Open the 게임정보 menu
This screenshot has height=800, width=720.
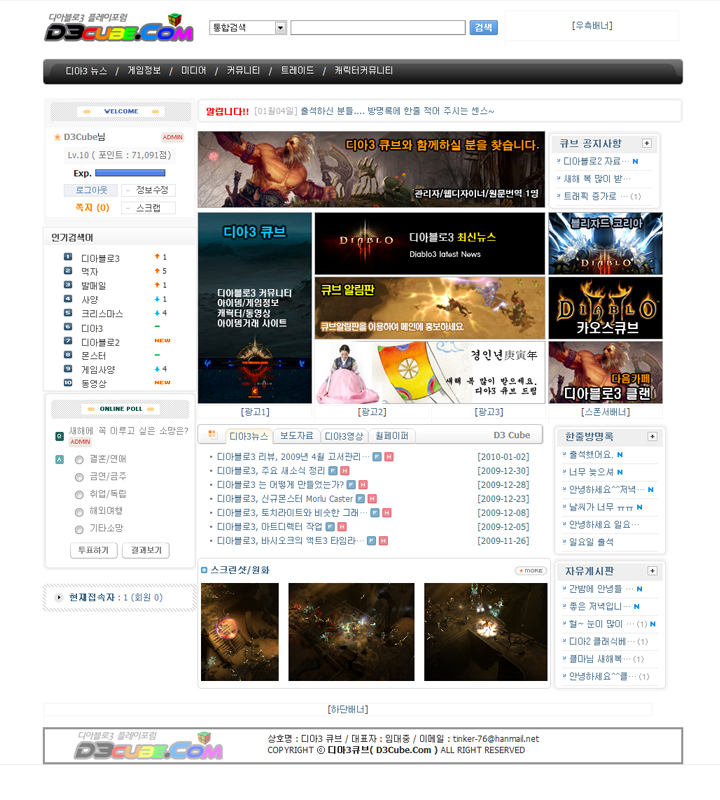(144, 71)
